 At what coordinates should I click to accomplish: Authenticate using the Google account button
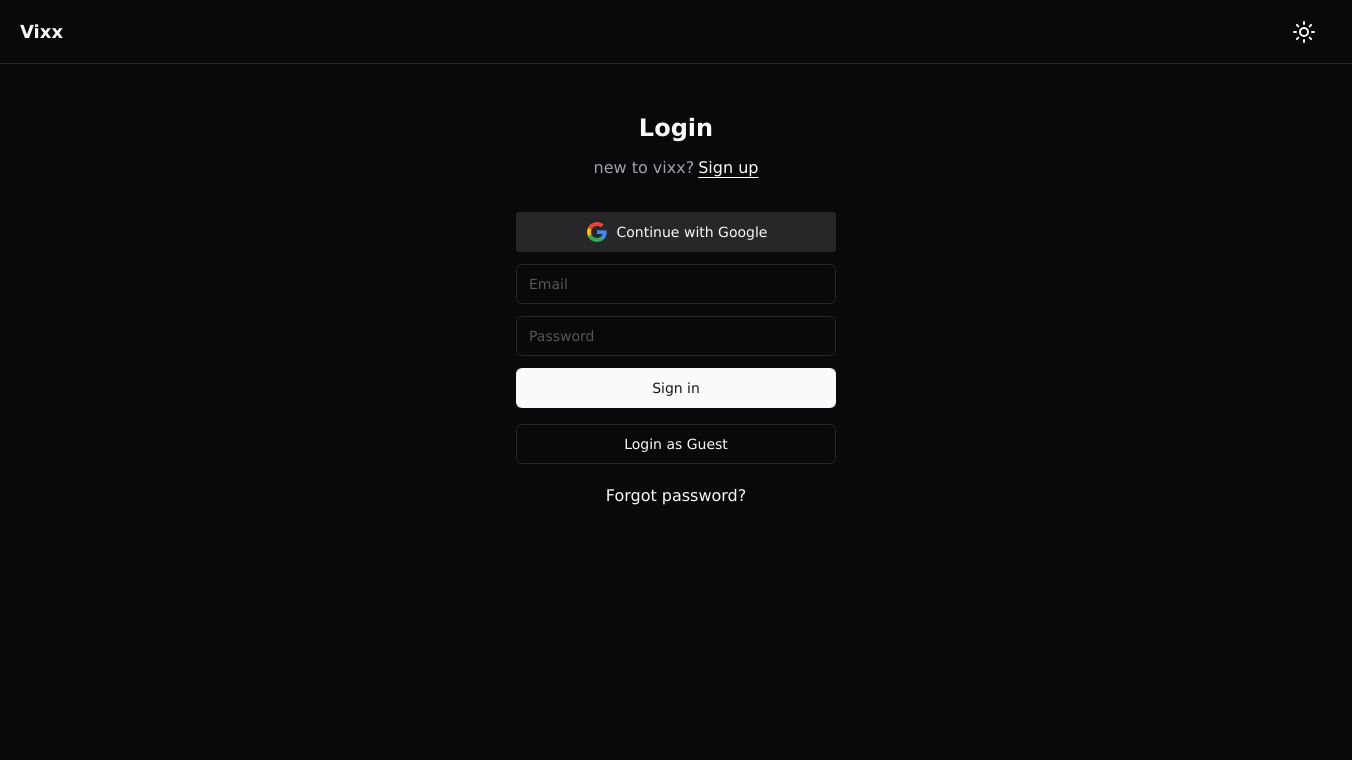point(676,232)
